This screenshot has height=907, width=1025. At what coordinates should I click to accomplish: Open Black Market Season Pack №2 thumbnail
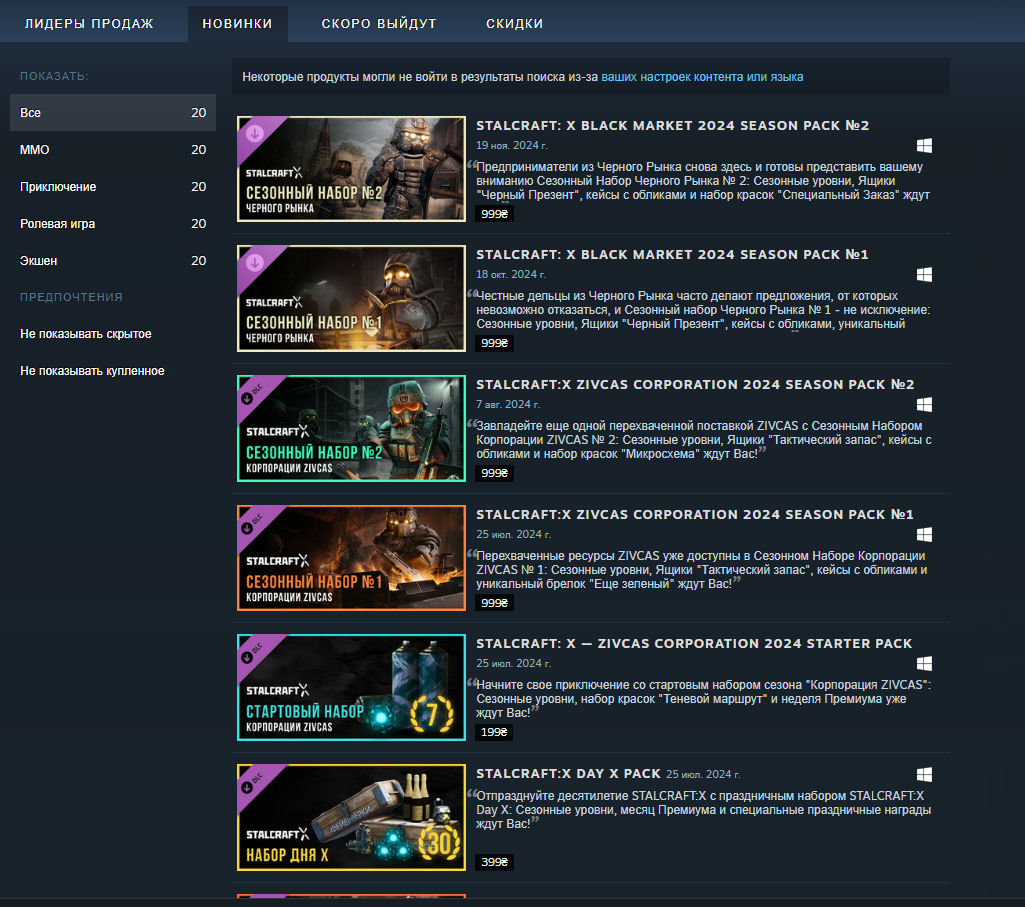(x=352, y=169)
